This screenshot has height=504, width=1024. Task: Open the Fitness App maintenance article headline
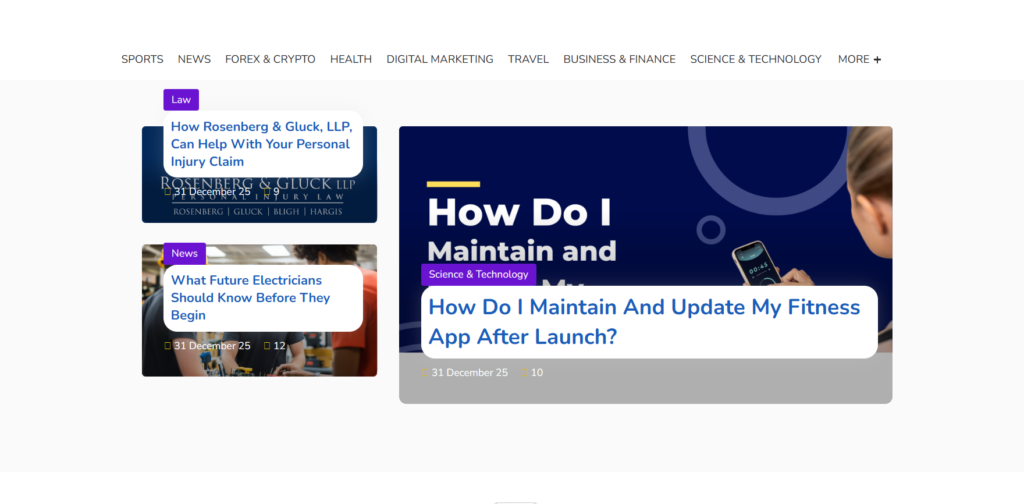tap(644, 322)
